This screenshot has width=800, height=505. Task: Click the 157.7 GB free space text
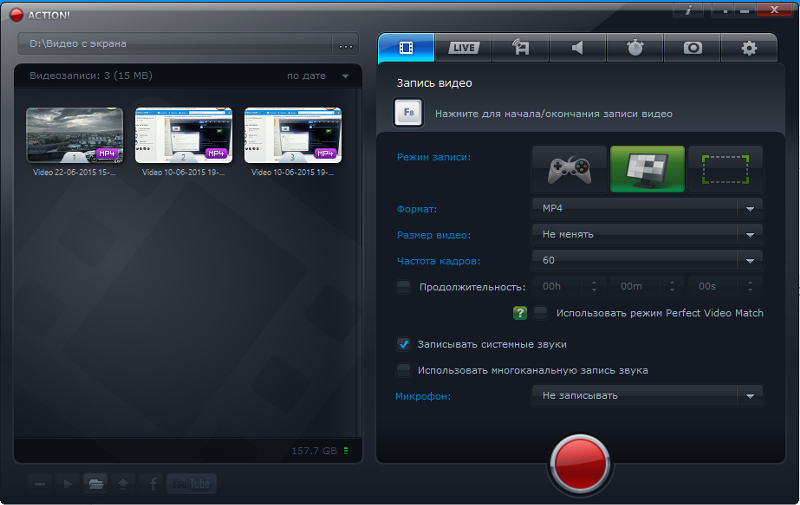click(314, 451)
